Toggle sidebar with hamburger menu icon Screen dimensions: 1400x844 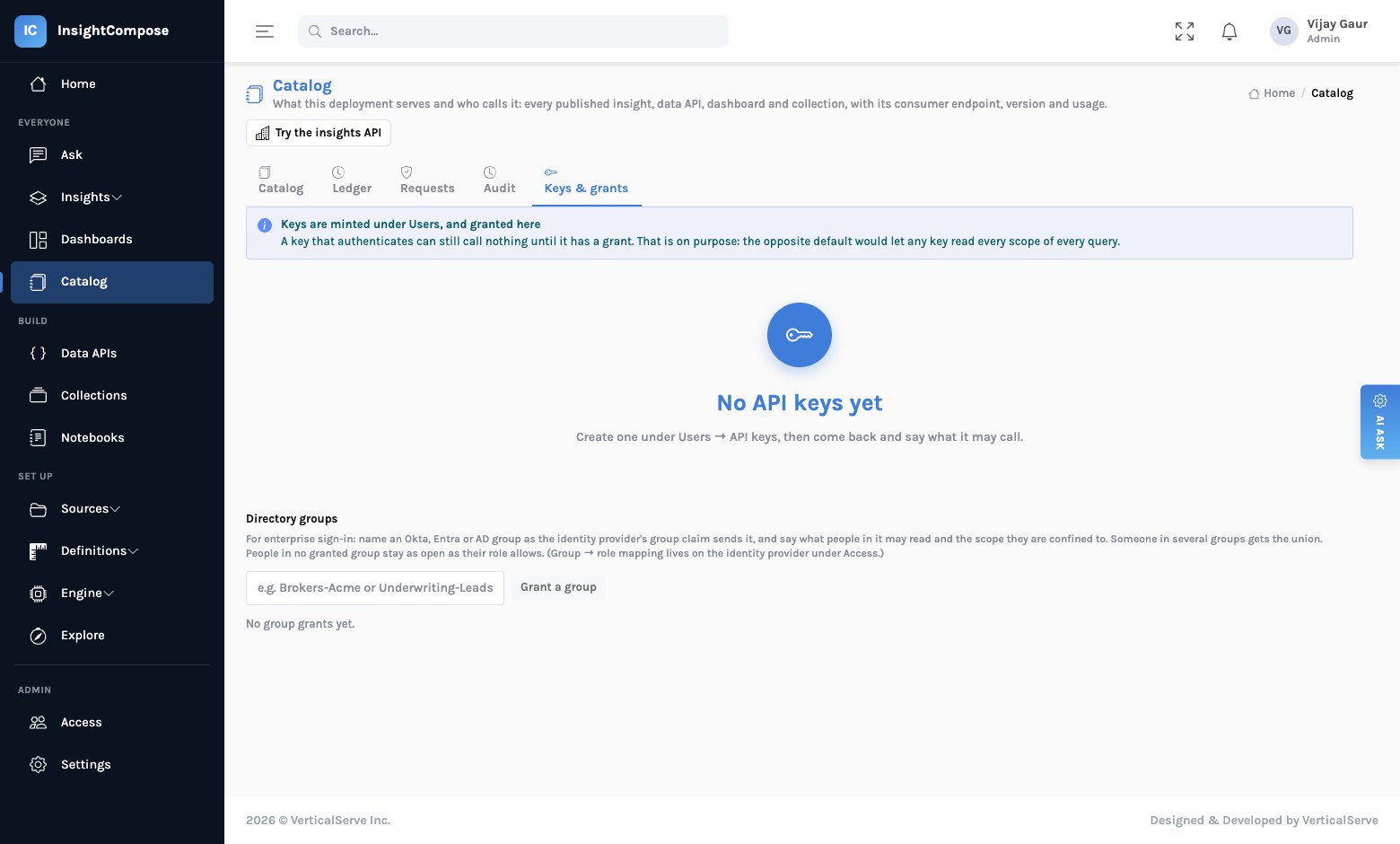coord(265,31)
